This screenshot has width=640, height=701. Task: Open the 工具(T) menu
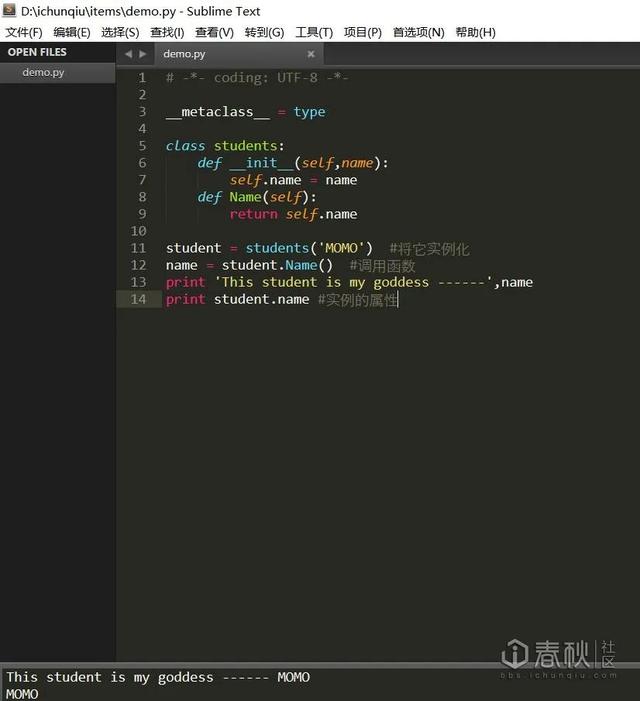(314, 32)
